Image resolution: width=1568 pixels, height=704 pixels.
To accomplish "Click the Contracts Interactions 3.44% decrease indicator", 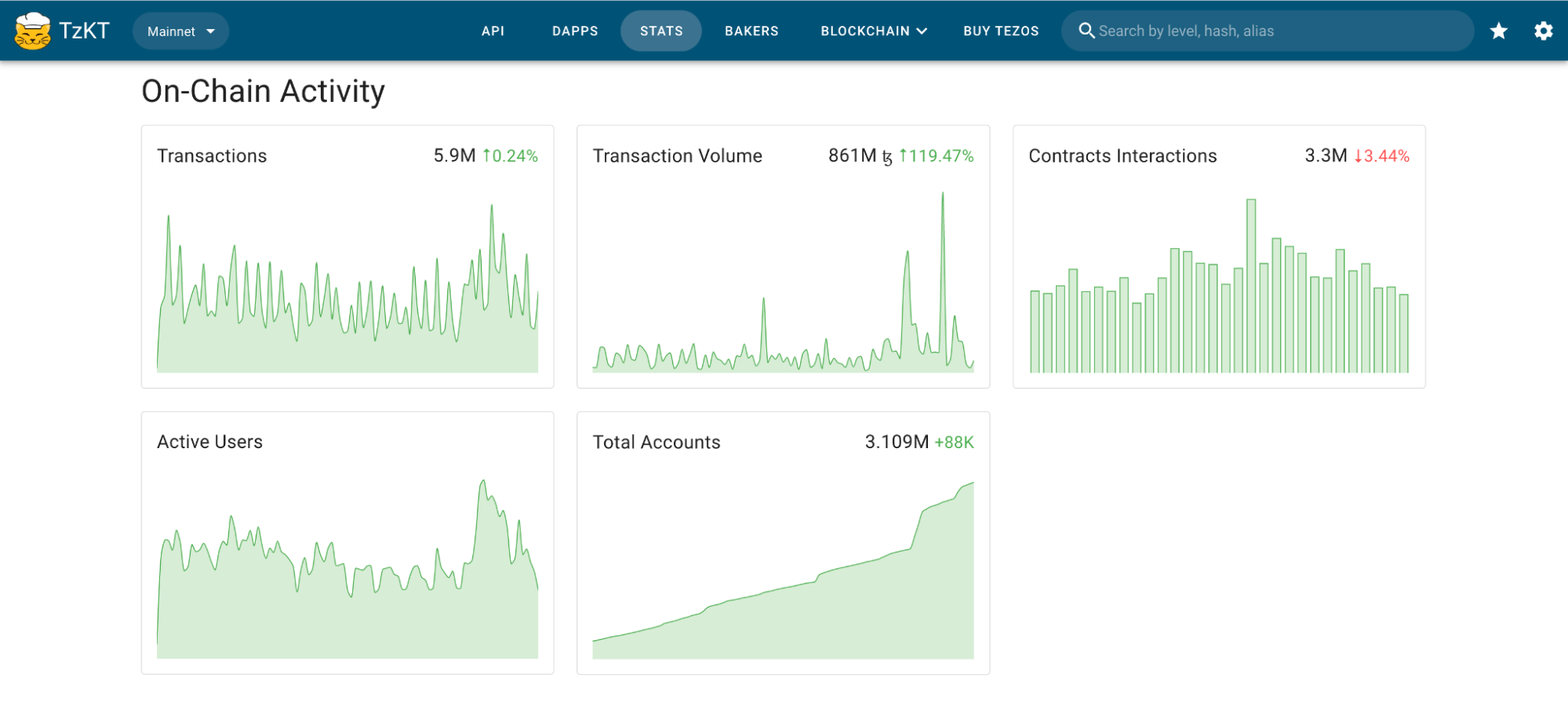I will point(1382,156).
